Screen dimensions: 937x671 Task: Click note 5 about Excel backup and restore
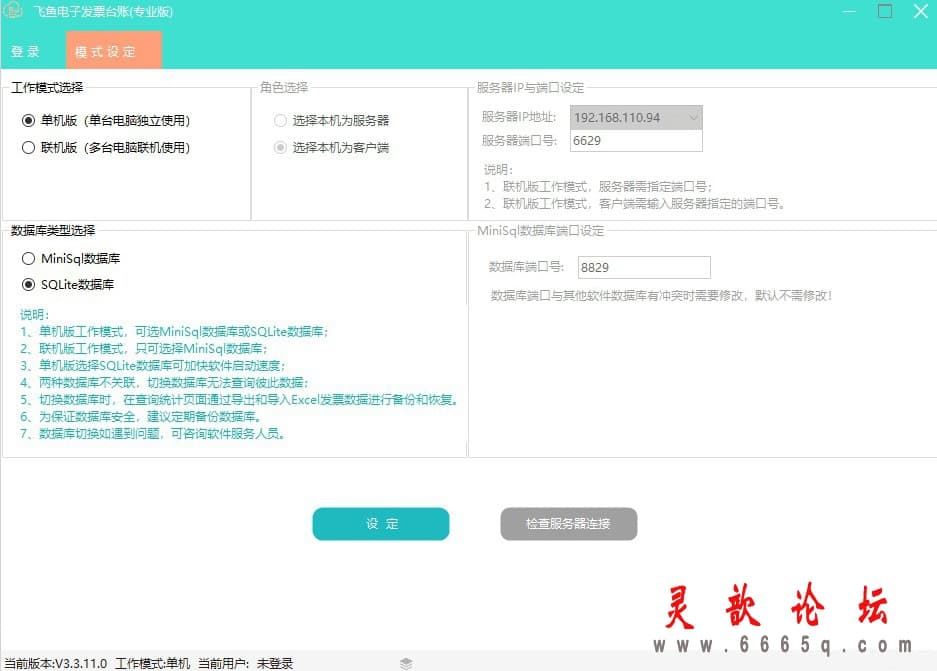[239, 400]
